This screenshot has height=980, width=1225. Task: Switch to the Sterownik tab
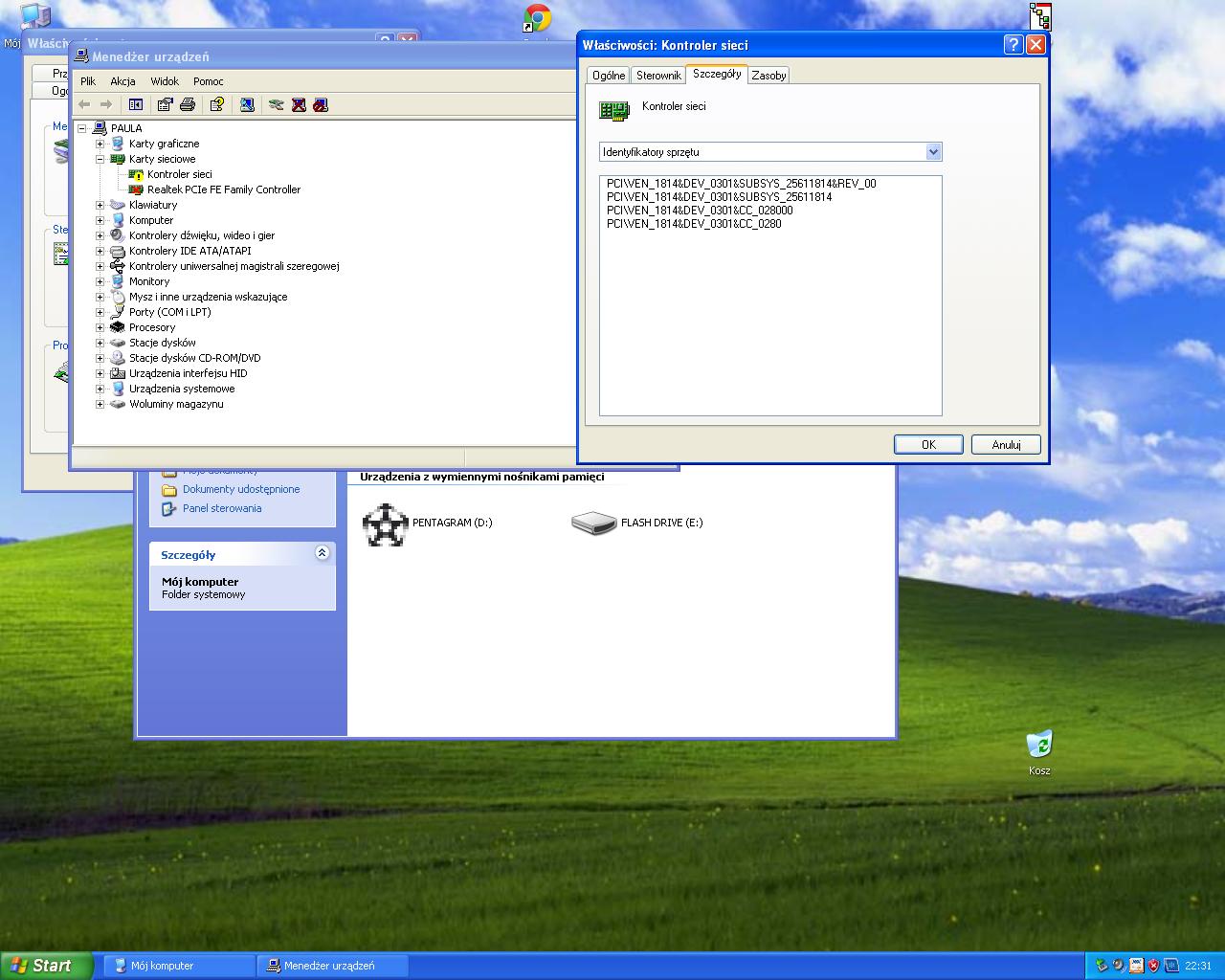(x=658, y=76)
